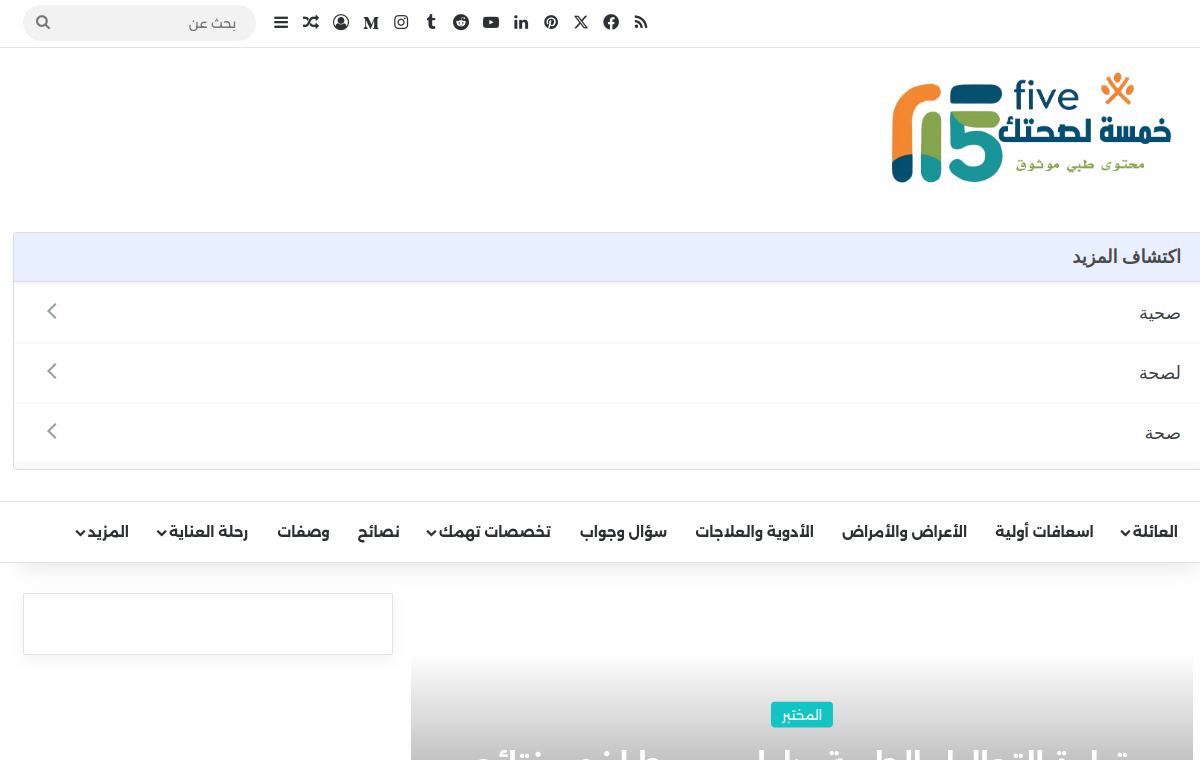Click the صحية link text
Viewport: 1200px width, 760px height.
coord(1160,313)
